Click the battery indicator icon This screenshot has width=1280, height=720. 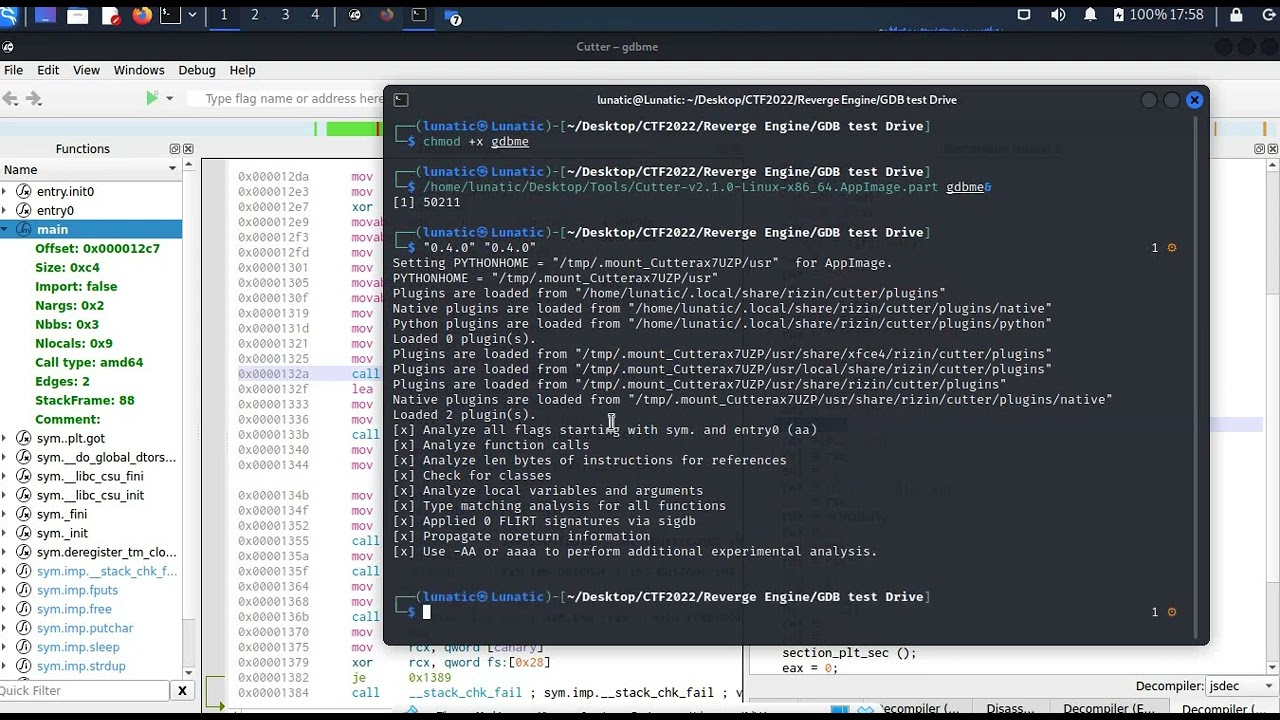pos(1119,15)
